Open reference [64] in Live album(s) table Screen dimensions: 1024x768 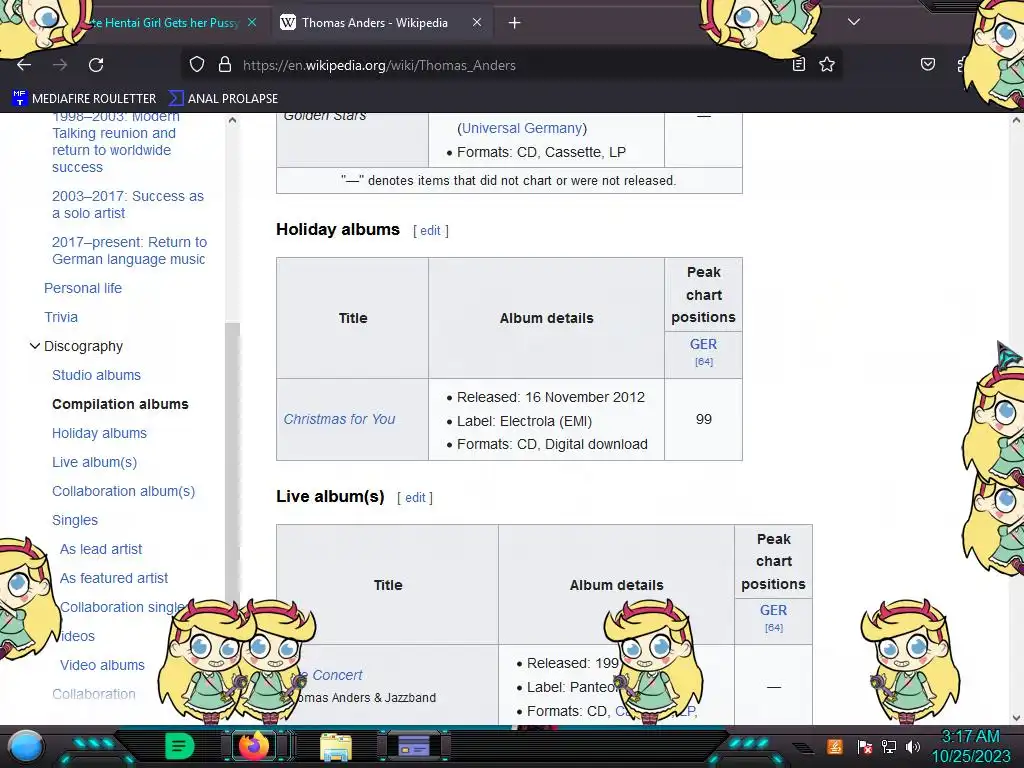pos(773,628)
